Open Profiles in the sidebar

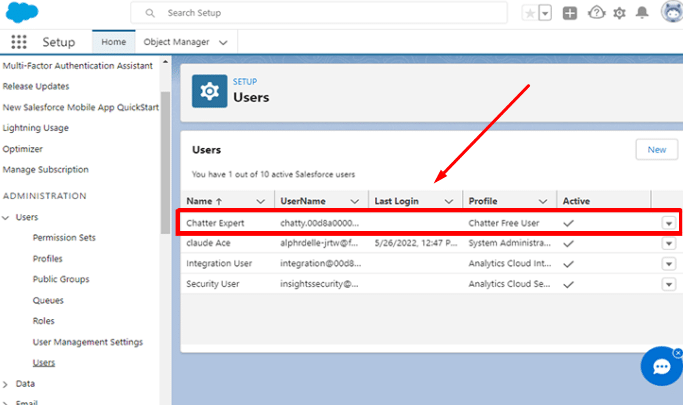[47, 259]
